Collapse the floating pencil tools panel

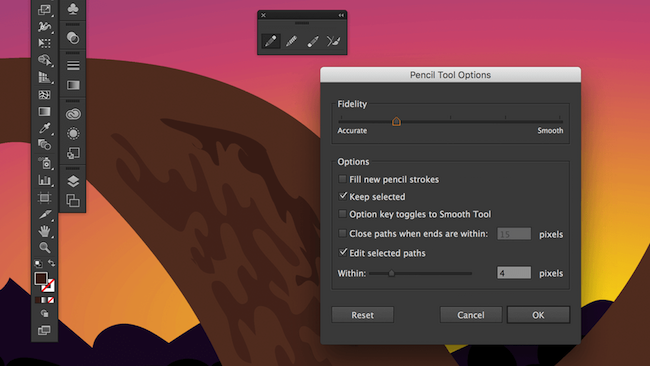[341, 15]
